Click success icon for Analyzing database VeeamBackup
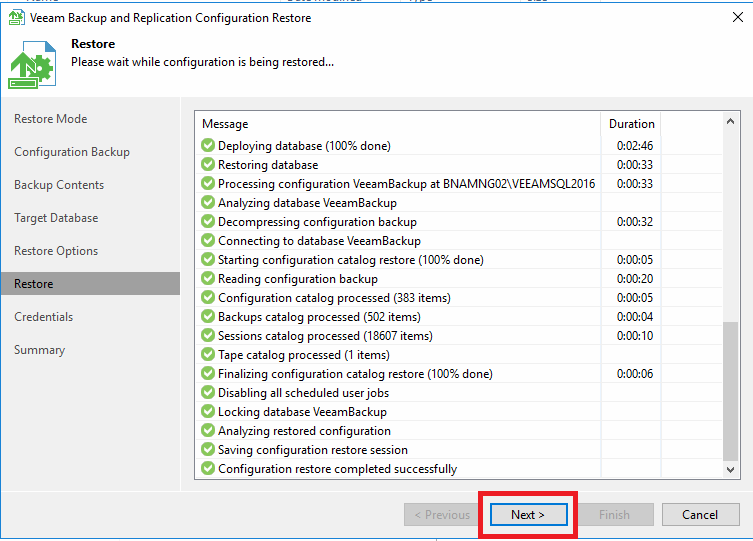753x541 pixels. click(208, 202)
